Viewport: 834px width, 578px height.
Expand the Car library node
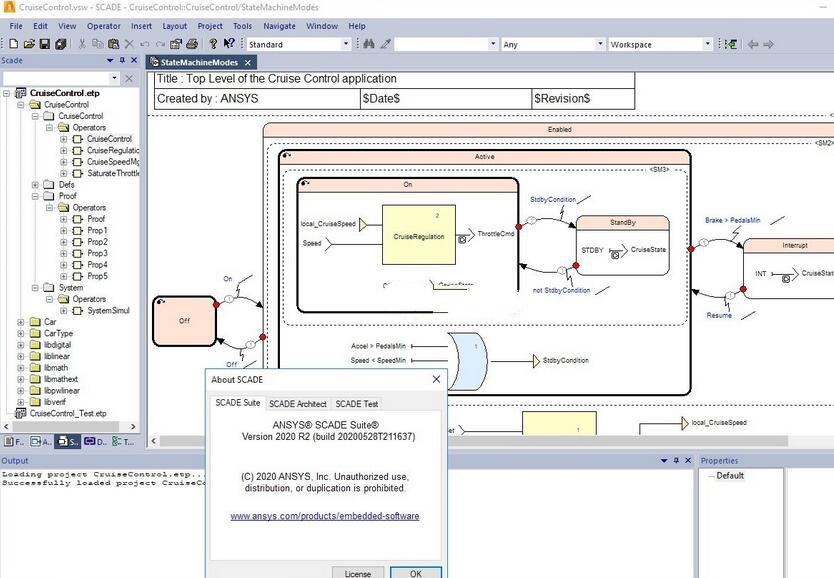tap(21, 322)
